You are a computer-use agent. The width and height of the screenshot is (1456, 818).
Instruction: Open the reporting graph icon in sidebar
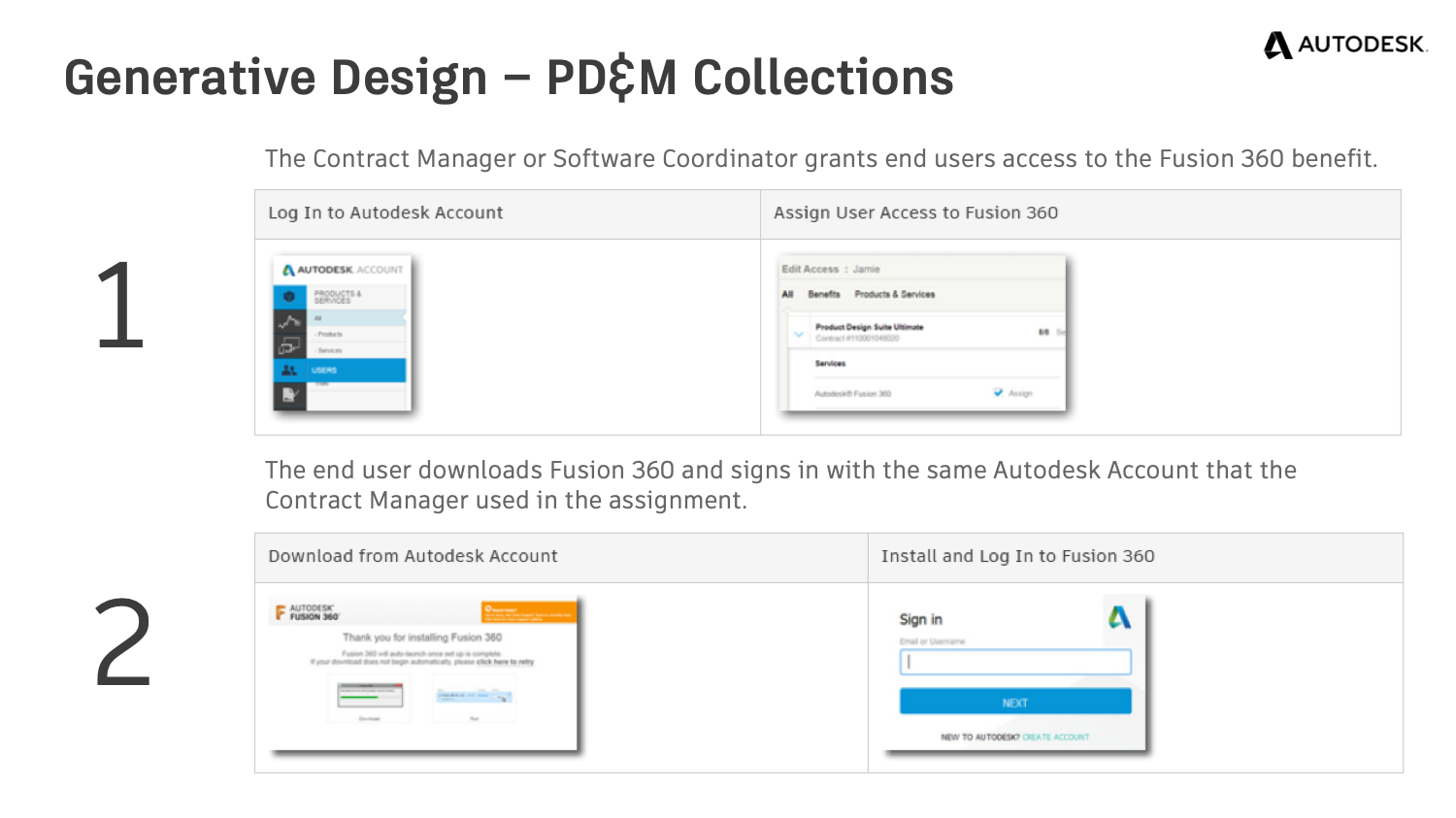point(289,320)
